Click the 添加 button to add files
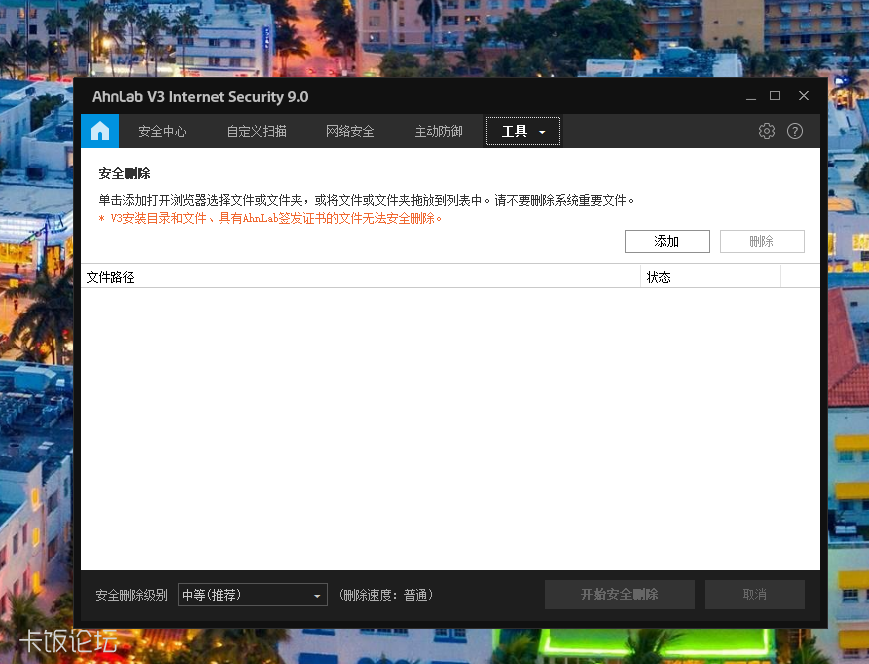 666,241
